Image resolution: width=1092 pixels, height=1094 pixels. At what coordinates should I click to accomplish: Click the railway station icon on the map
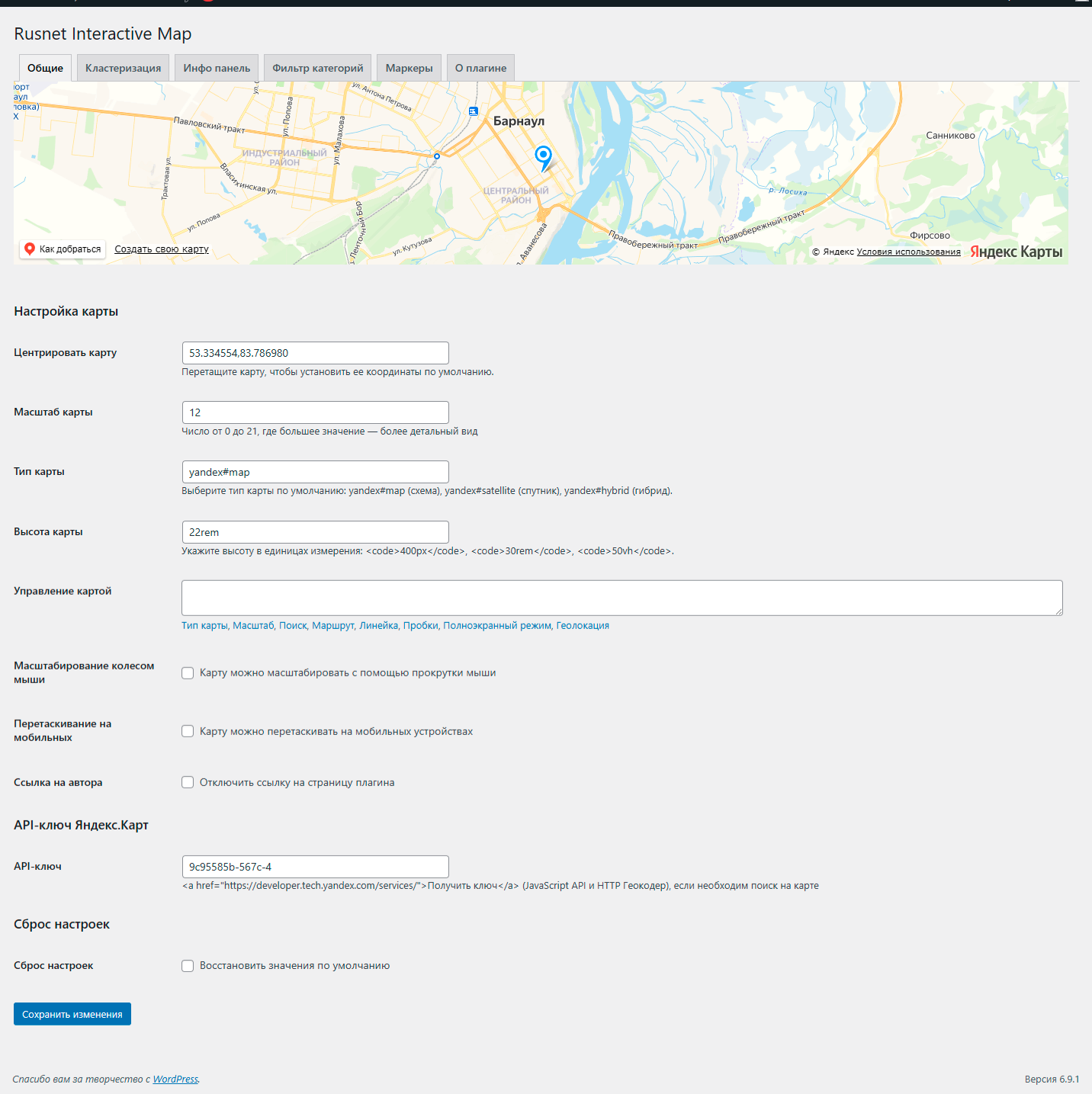coord(473,111)
